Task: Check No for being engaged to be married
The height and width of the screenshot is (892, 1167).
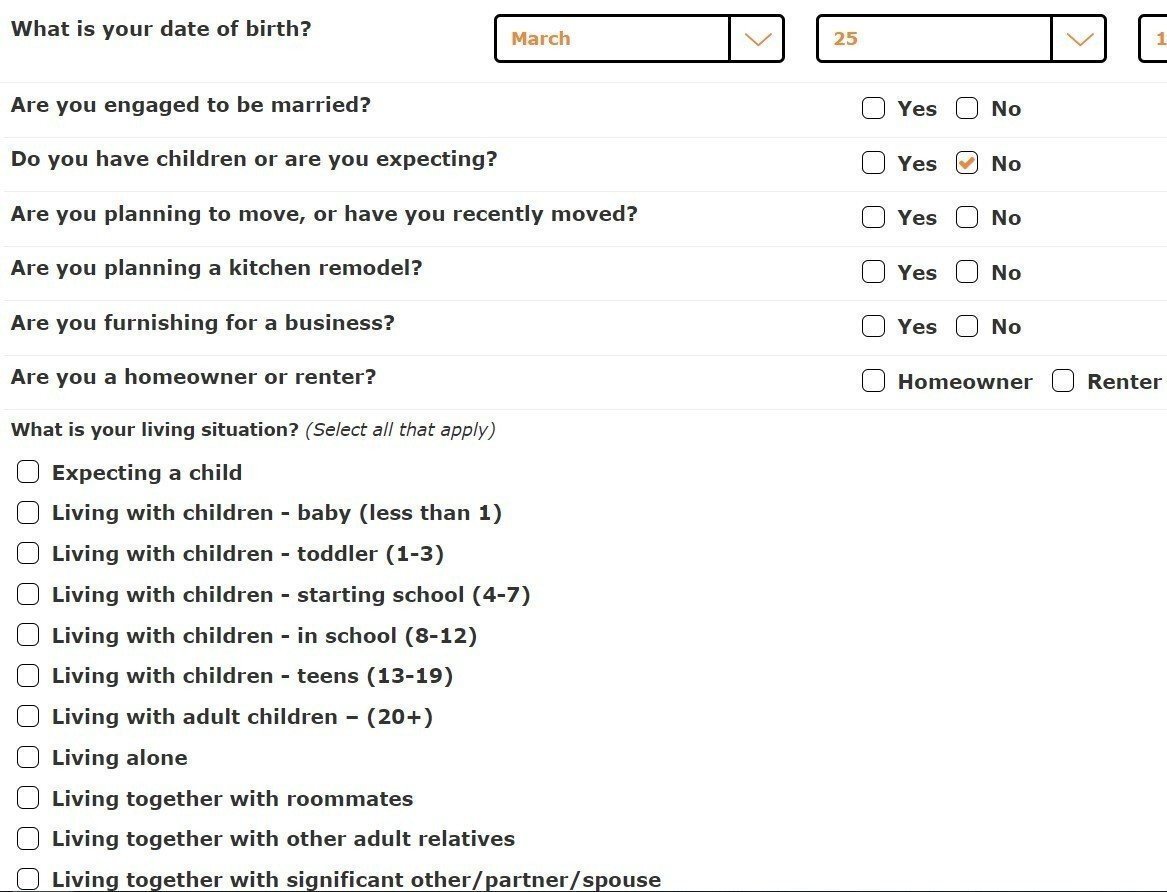Action: (967, 108)
